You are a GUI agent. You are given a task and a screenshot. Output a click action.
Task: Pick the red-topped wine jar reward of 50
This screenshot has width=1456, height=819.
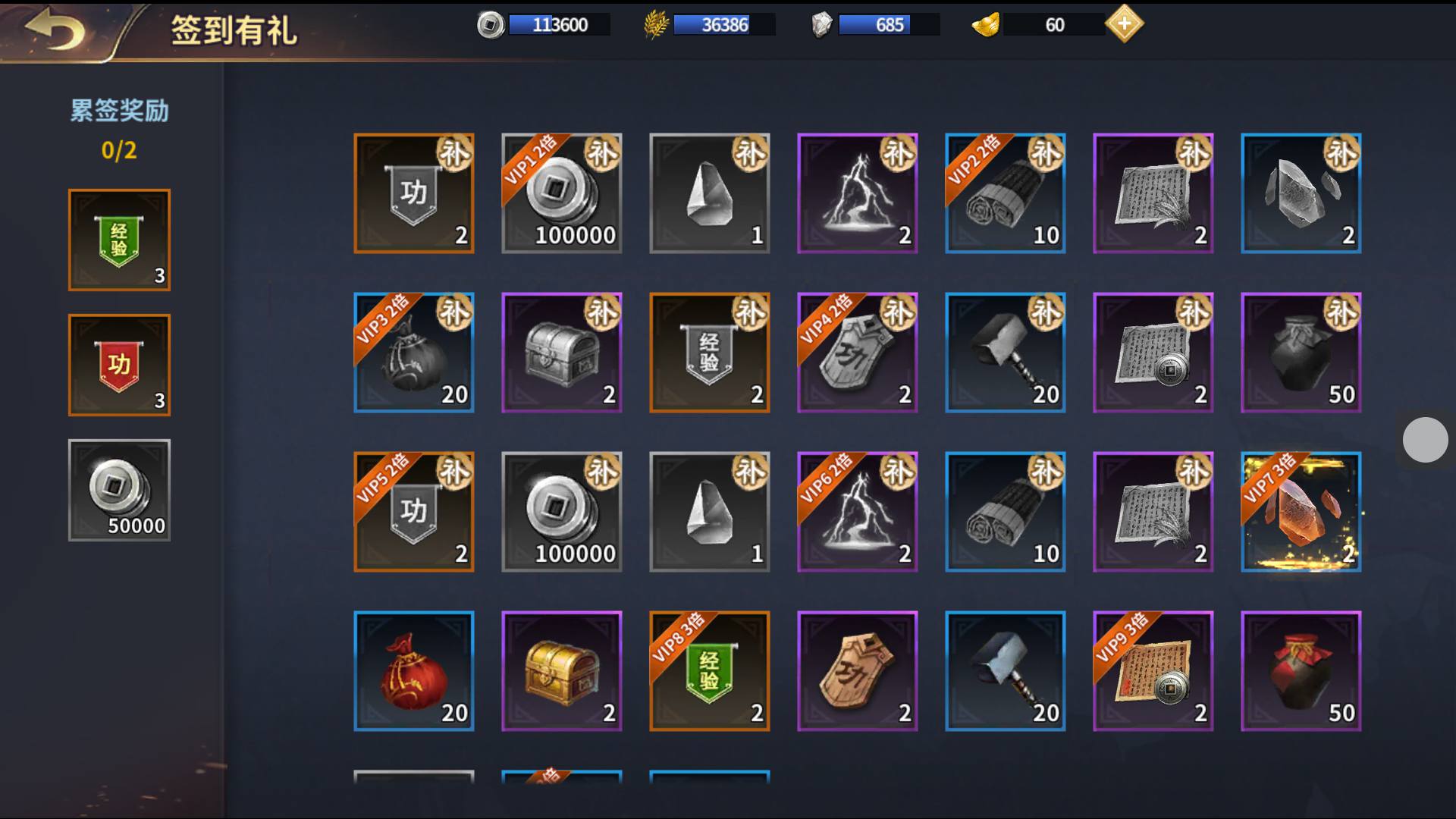(x=1301, y=671)
